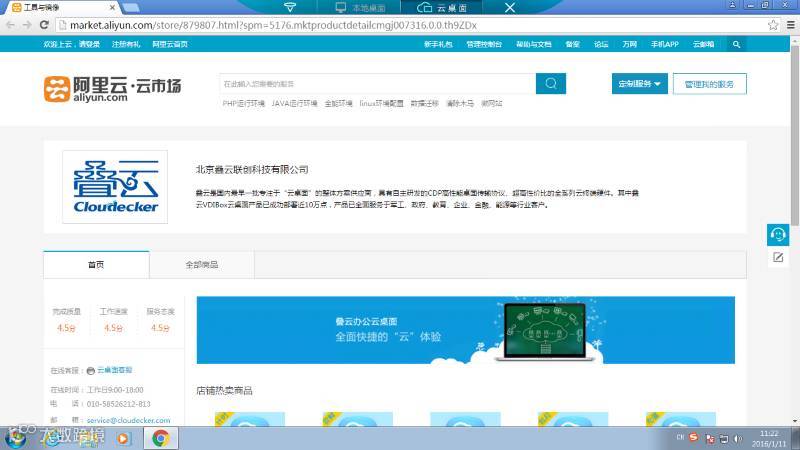Click 论坛 in the top nav
Viewport: 800px width, 450px height.
[x=601, y=44]
